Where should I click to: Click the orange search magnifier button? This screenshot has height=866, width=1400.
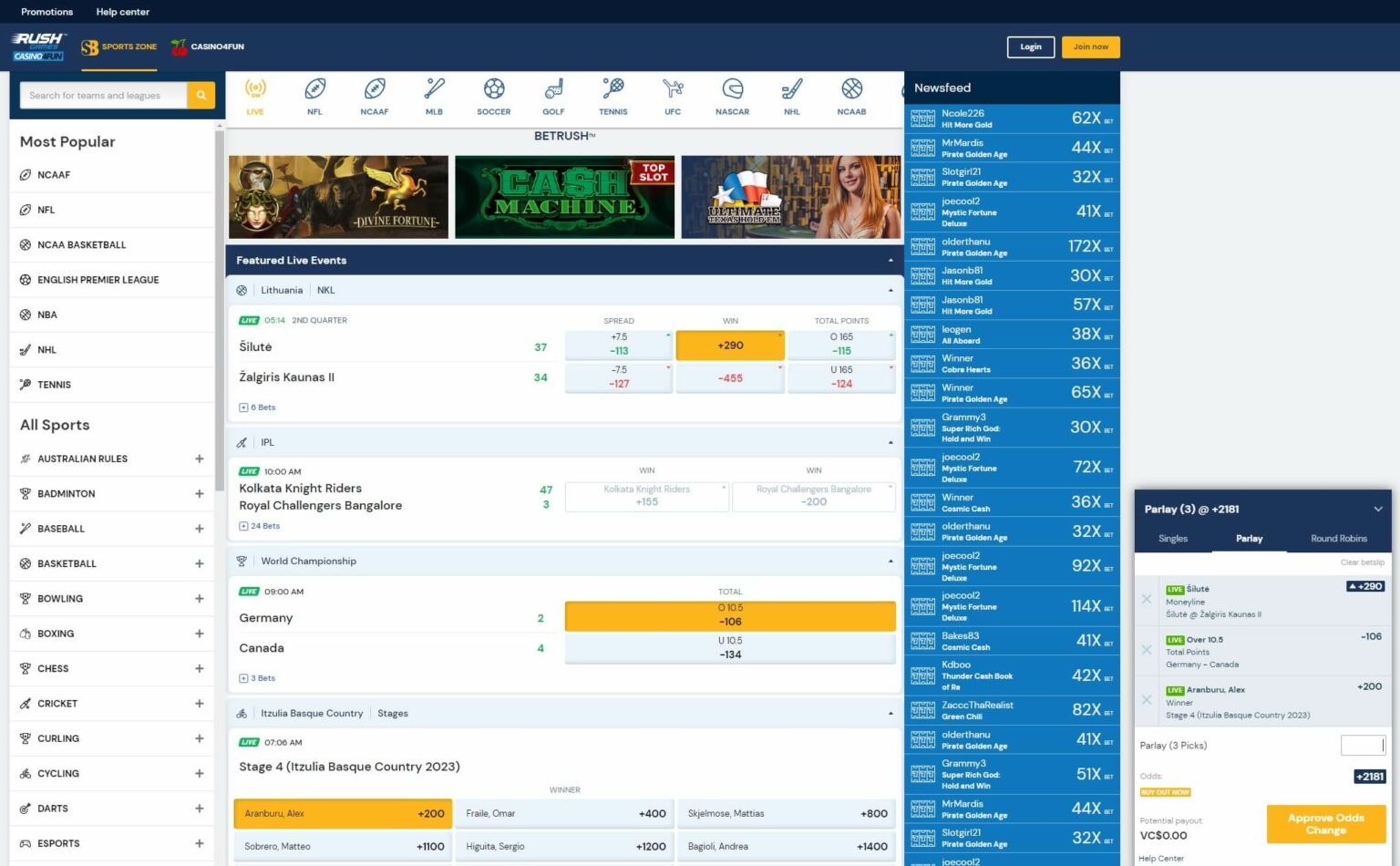[x=201, y=95]
